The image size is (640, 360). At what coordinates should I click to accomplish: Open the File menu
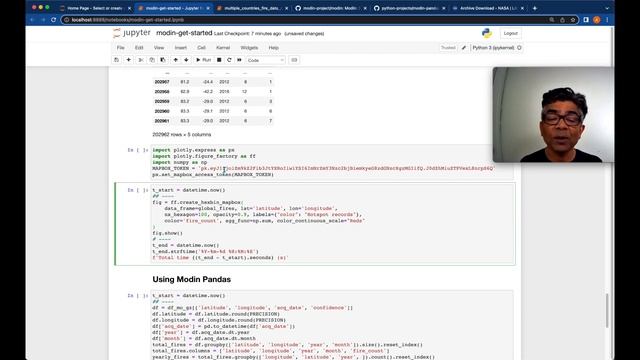120,48
